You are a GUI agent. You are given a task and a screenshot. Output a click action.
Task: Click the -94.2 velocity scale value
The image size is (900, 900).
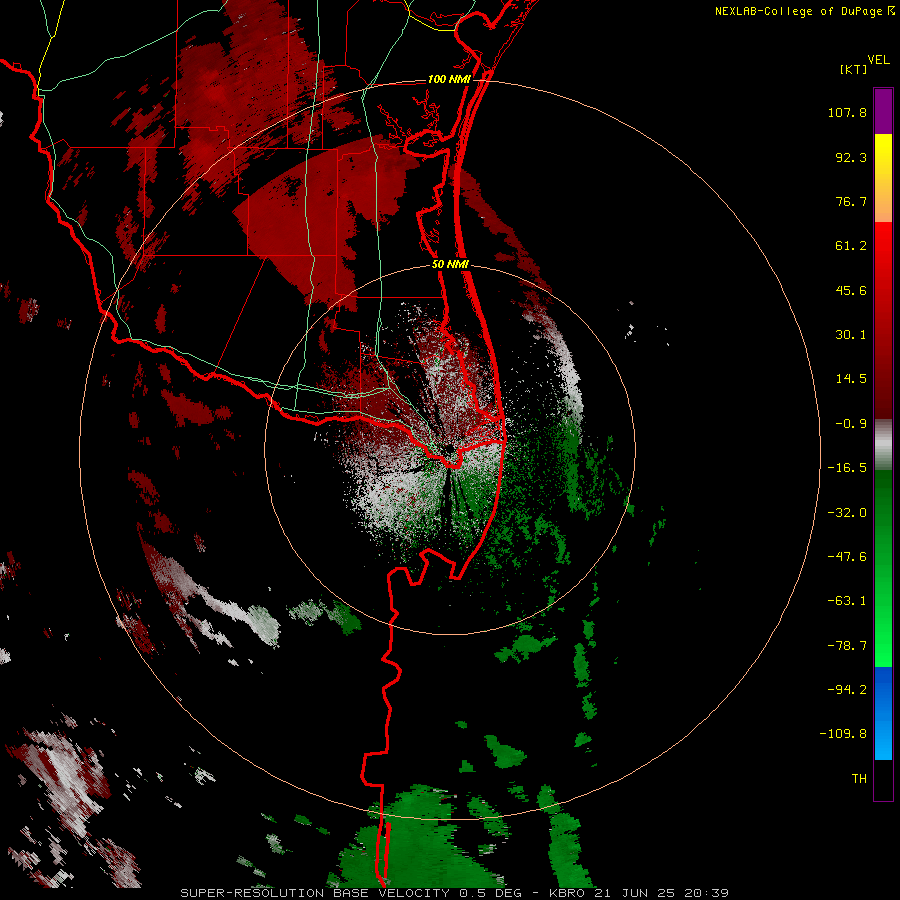(847, 689)
